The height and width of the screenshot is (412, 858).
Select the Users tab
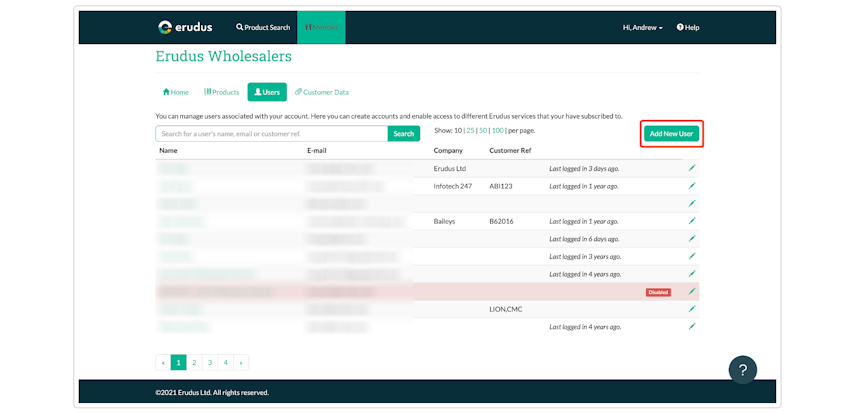pos(267,92)
